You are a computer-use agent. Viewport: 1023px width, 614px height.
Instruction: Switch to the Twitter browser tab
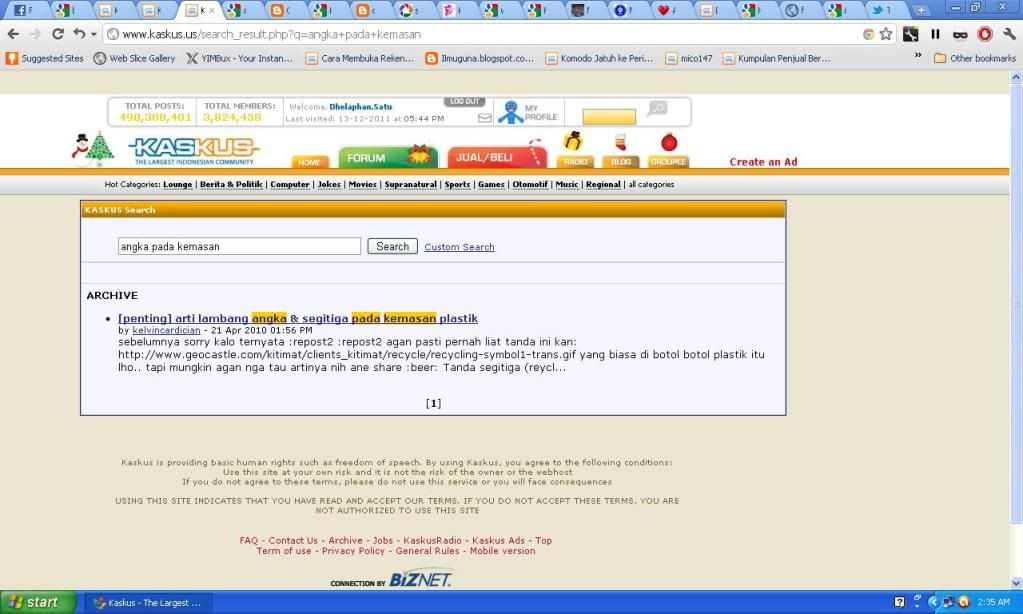(883, 10)
